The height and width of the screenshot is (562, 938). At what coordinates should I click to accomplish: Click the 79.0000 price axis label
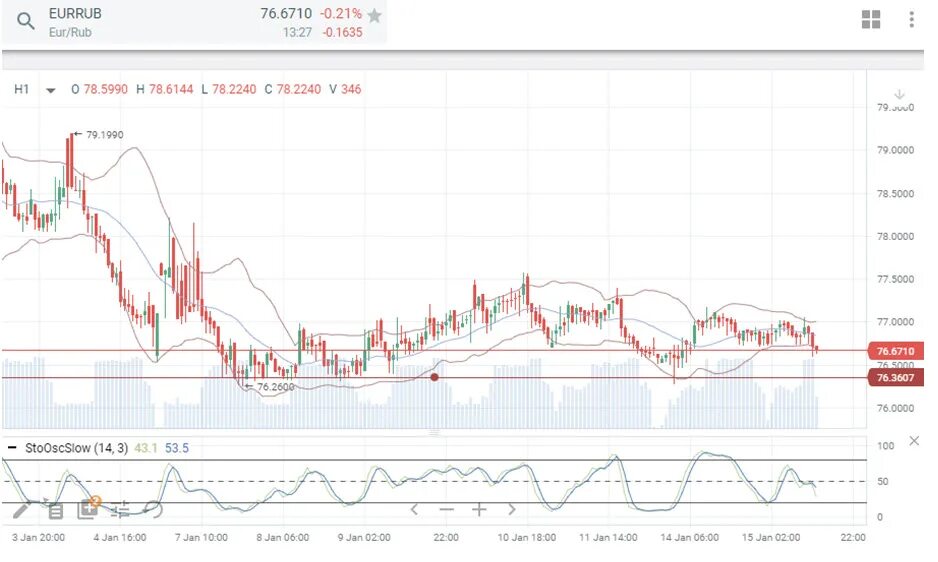click(x=895, y=150)
